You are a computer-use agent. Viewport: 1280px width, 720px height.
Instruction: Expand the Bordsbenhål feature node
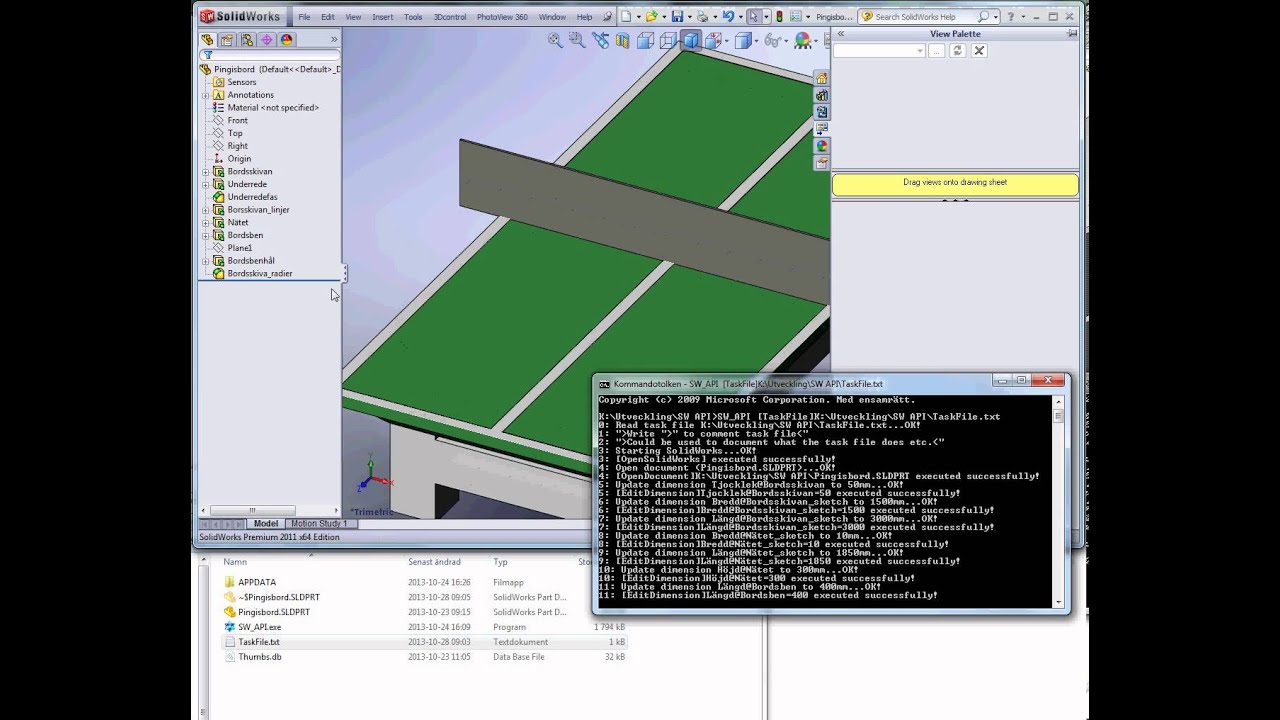(205, 261)
